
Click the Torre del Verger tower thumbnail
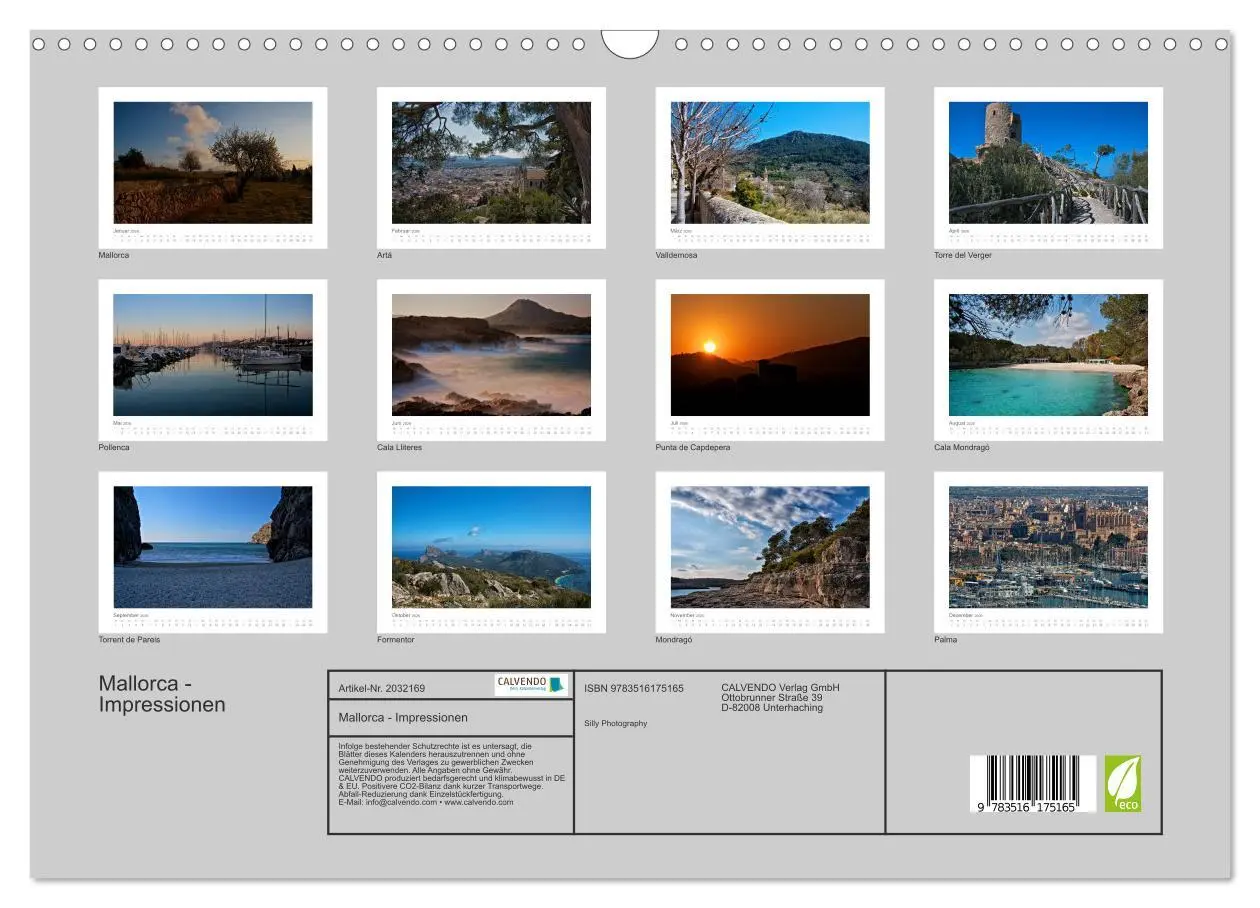[1048, 162]
